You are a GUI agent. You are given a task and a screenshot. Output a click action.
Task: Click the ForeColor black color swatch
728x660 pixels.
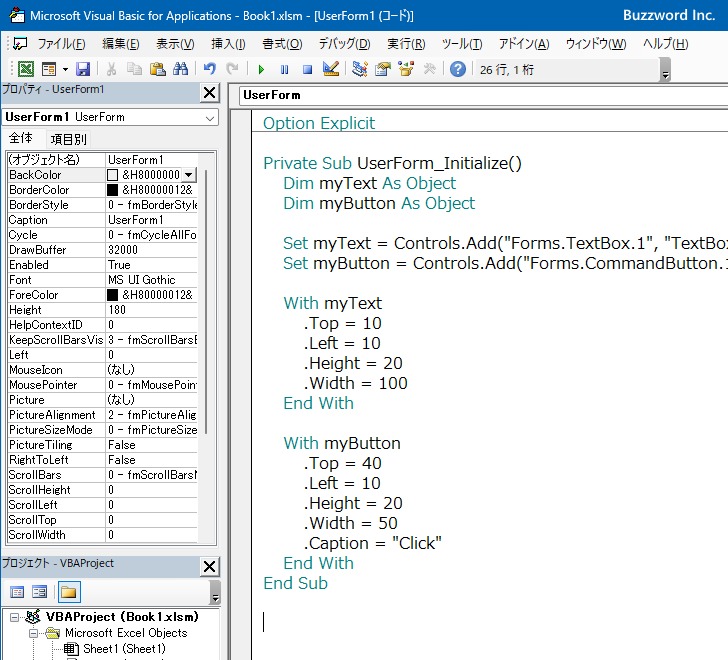point(112,295)
